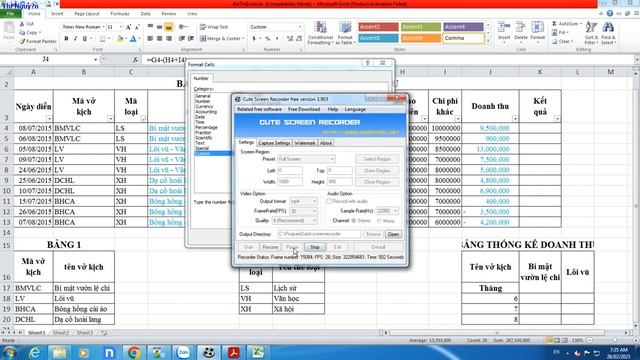This screenshot has width=640, height=360.
Task: Open the Help menu in recorder
Action: coord(333,110)
